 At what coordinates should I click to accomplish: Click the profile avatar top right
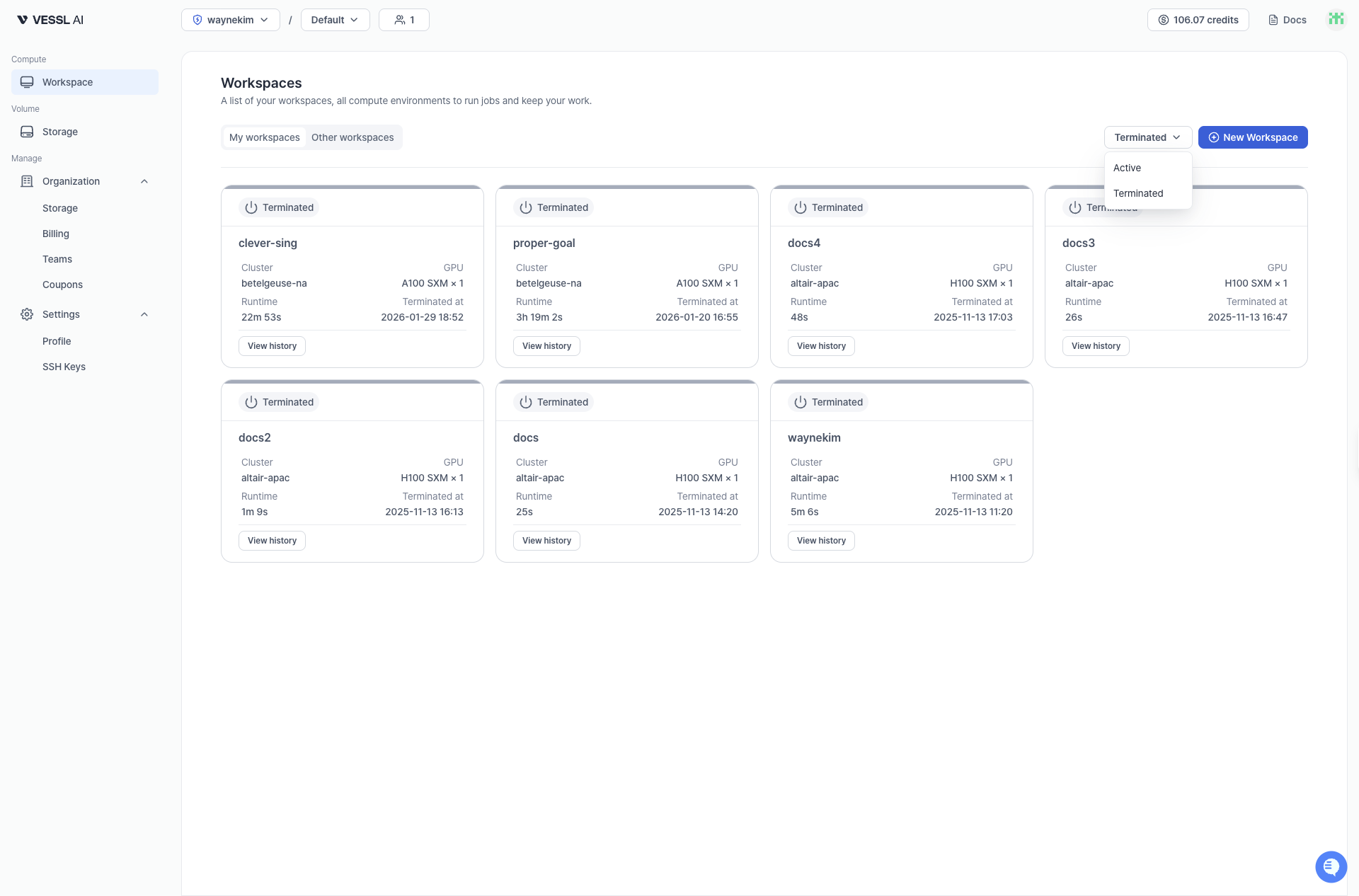(x=1336, y=19)
